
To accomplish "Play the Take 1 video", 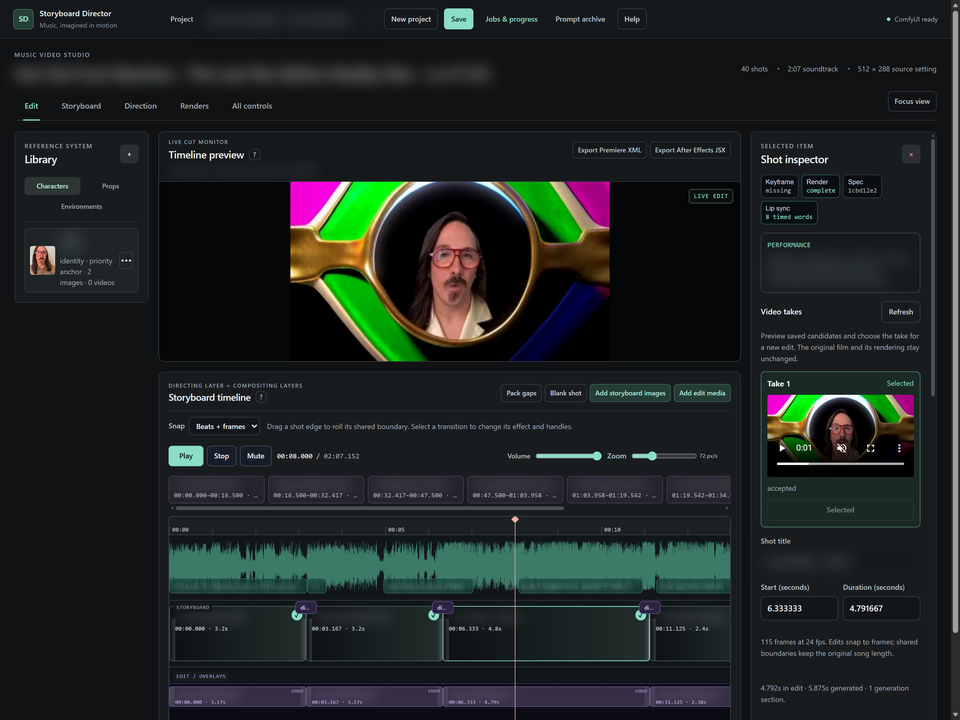I will click(x=782, y=448).
